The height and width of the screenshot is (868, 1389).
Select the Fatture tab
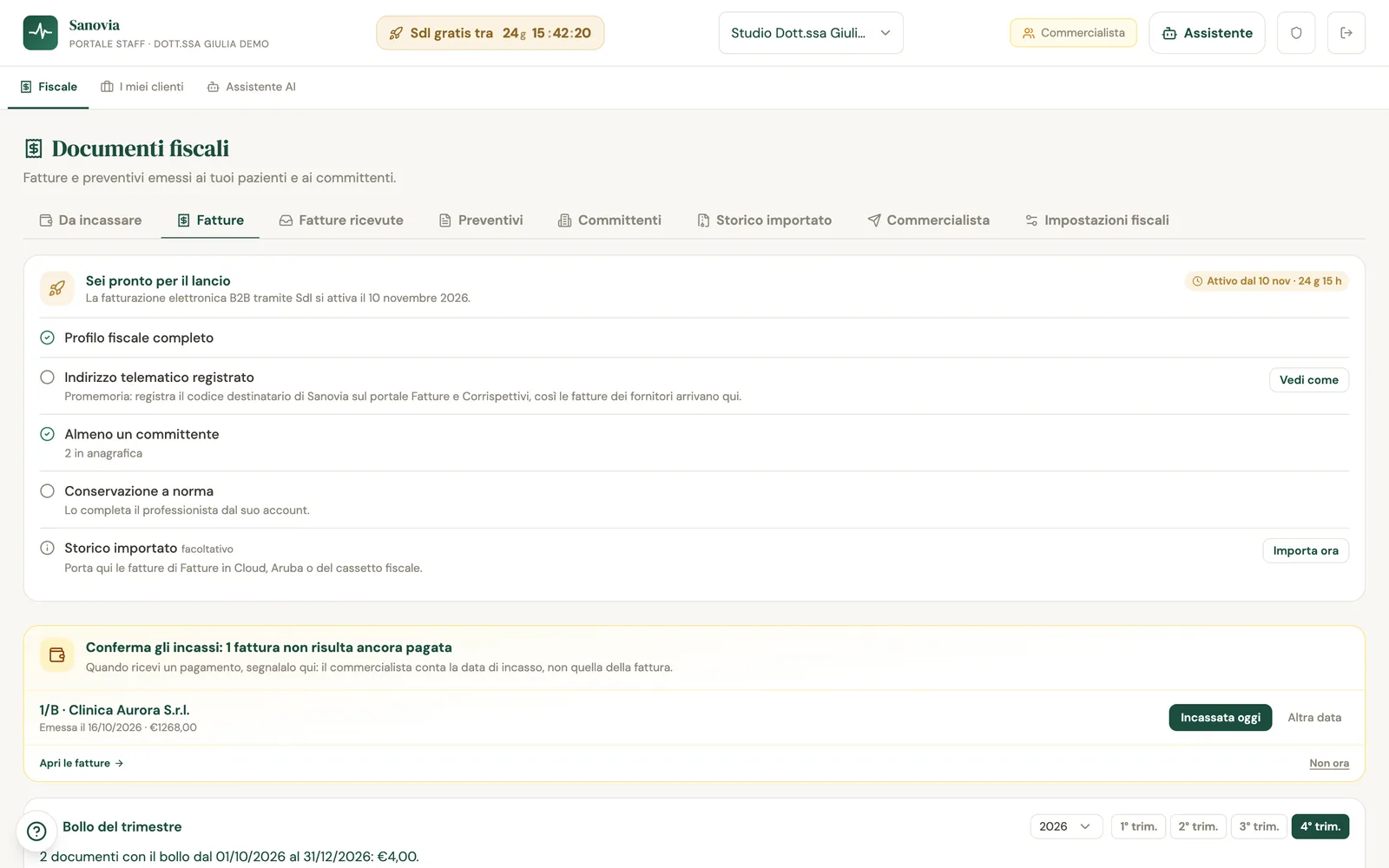pyautogui.click(x=210, y=220)
